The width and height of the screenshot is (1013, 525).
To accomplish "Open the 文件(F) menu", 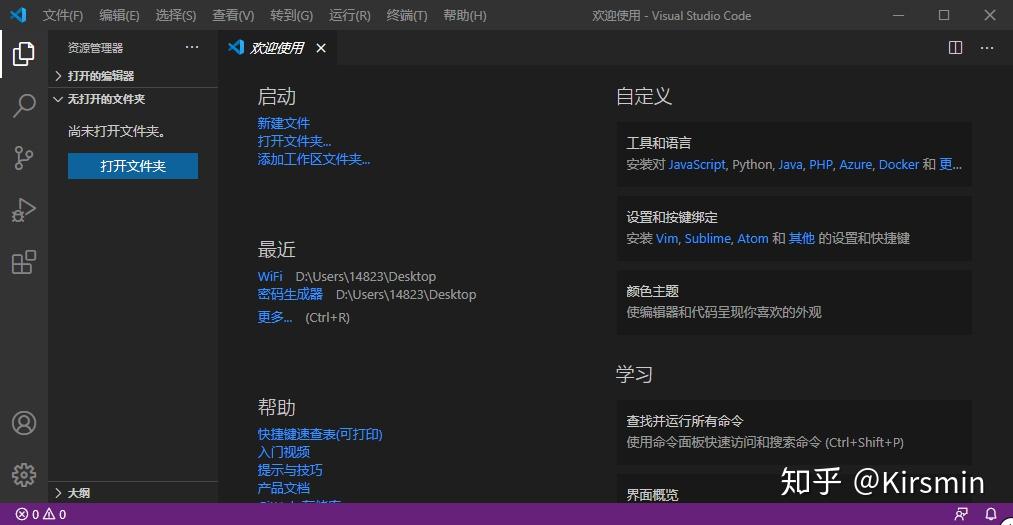I will click(63, 15).
